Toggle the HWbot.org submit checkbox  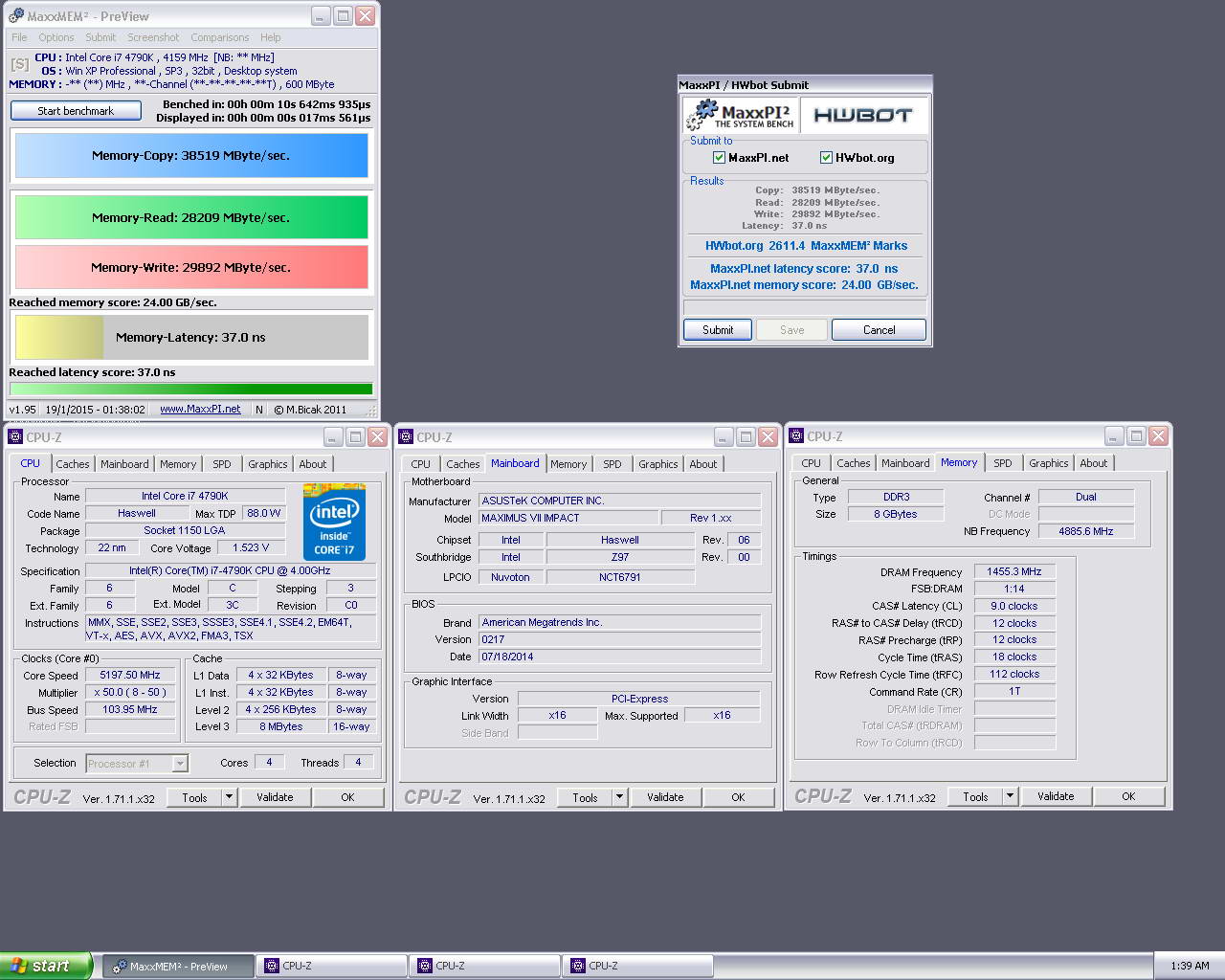(x=826, y=158)
